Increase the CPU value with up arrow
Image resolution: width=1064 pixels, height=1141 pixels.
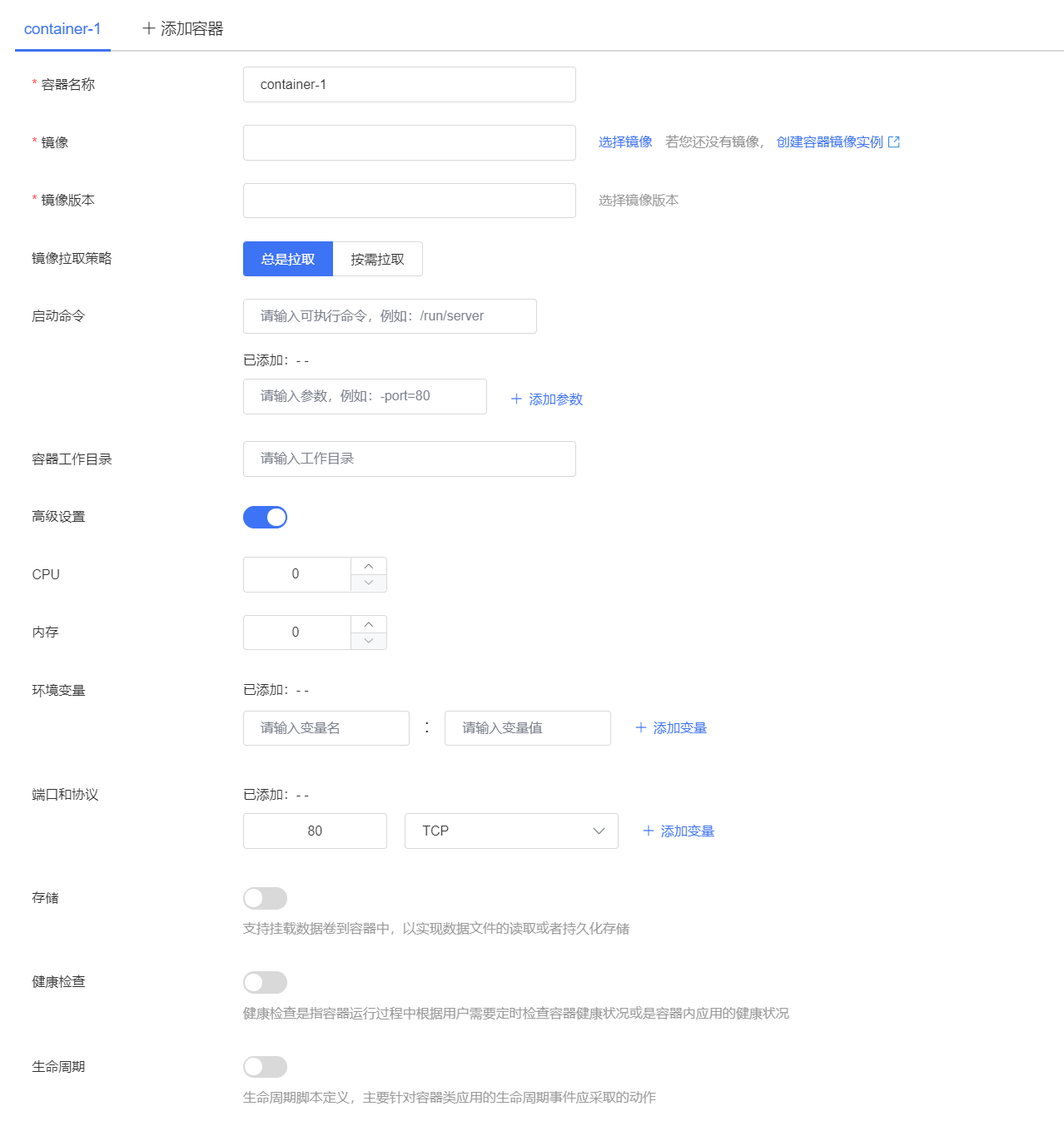tap(369, 566)
